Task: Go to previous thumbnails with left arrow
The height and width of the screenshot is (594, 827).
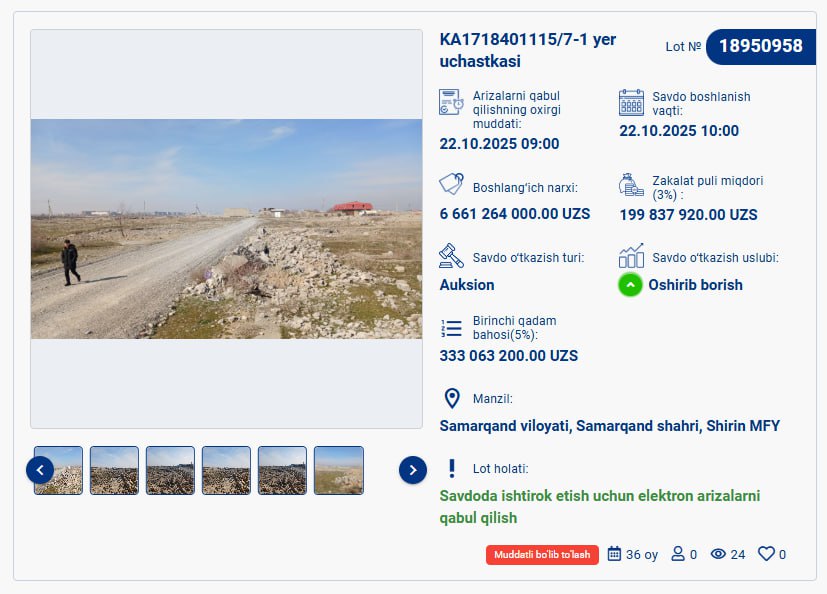Action: click(x=40, y=470)
